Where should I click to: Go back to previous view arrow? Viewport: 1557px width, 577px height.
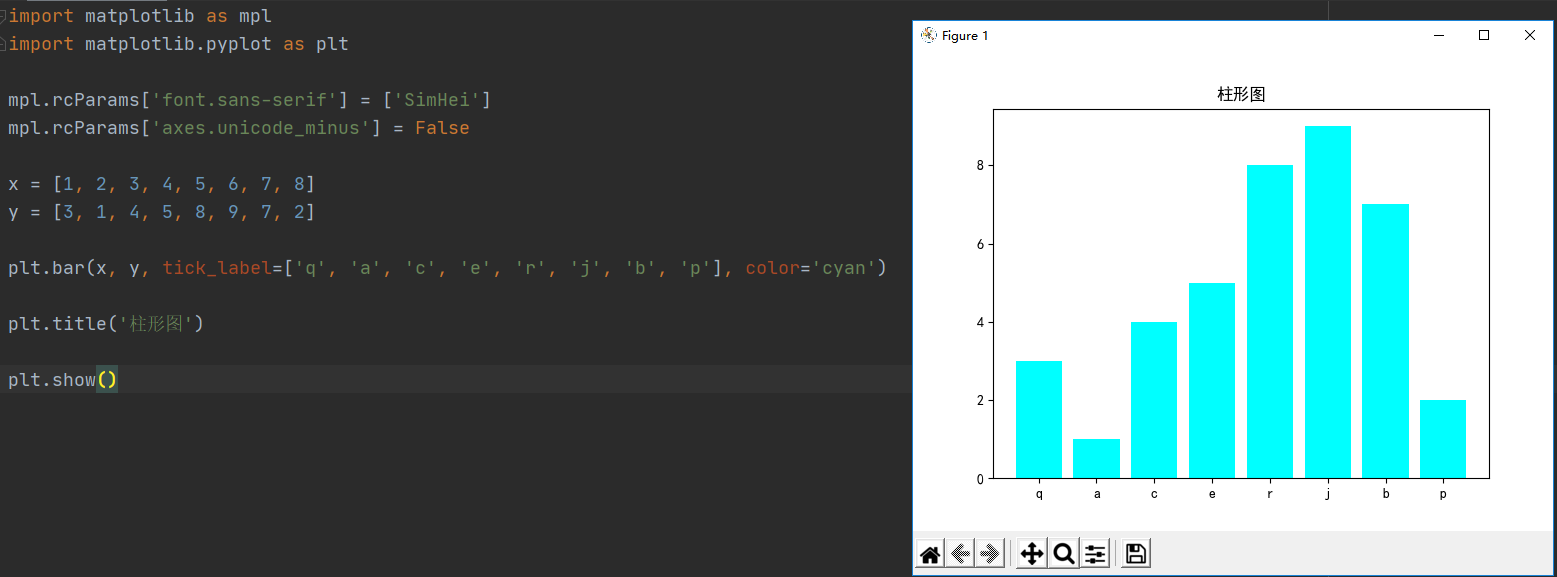pyautogui.click(x=960, y=554)
